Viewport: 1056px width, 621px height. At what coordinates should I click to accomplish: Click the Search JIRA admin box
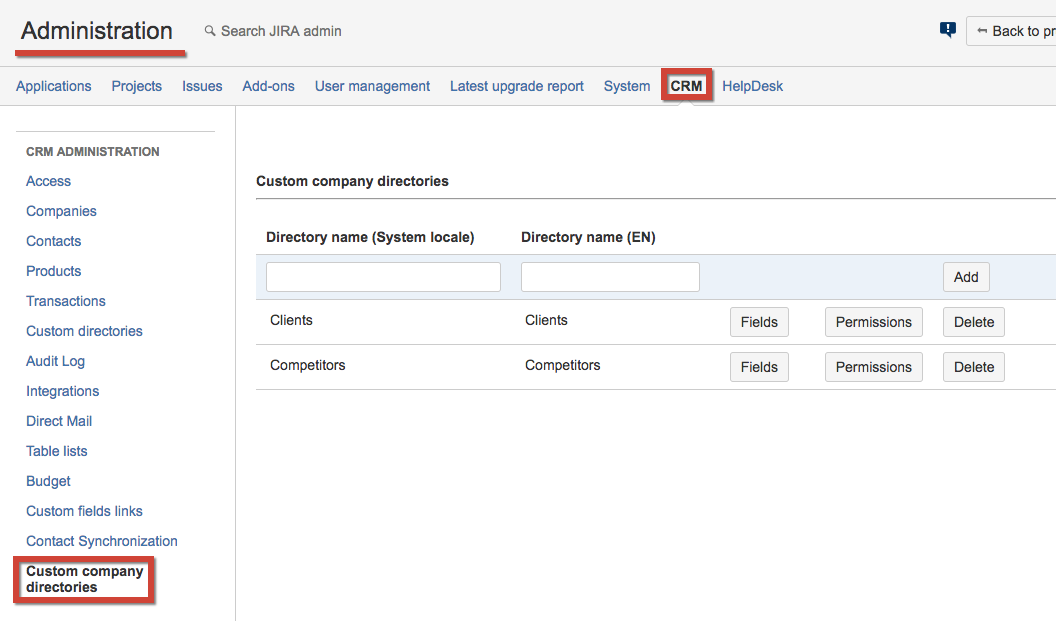[x=281, y=31]
